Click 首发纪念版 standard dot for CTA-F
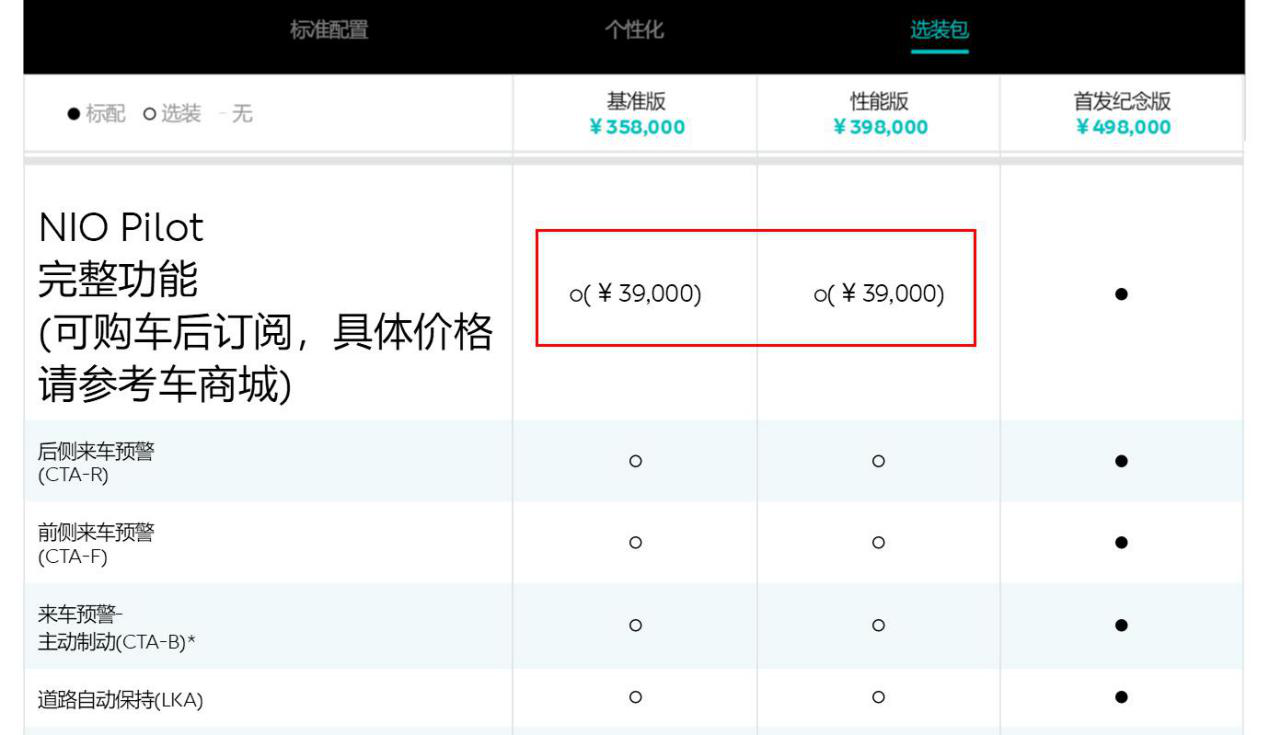This screenshot has height=735, width=1269. pos(1121,542)
